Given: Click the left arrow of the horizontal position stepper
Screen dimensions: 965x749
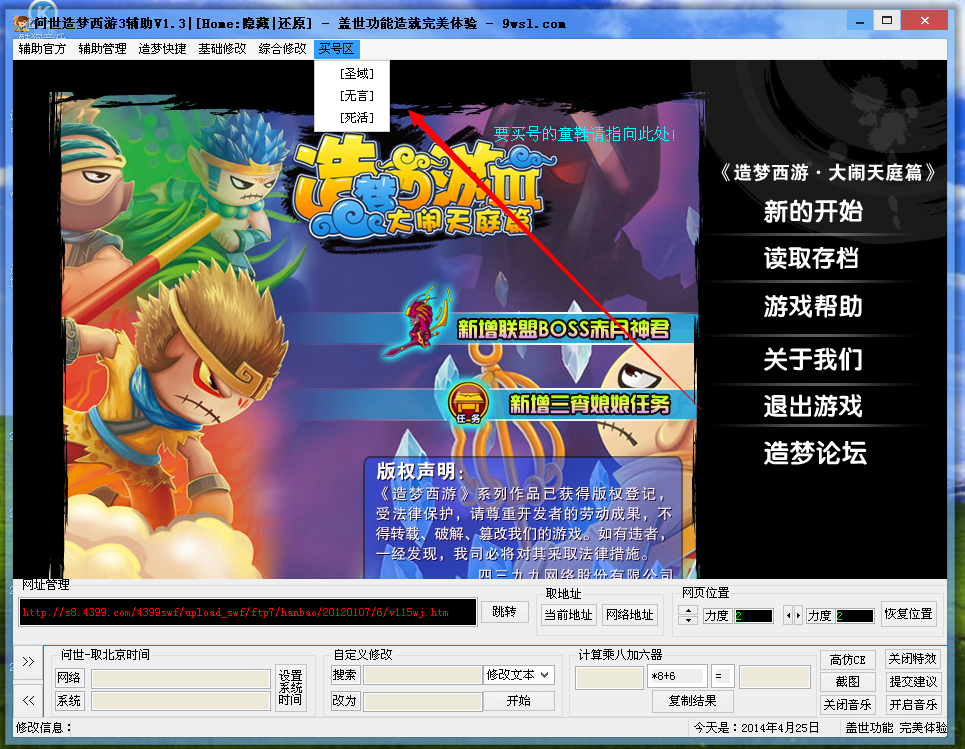Looking at the screenshot, I should pos(788,615).
